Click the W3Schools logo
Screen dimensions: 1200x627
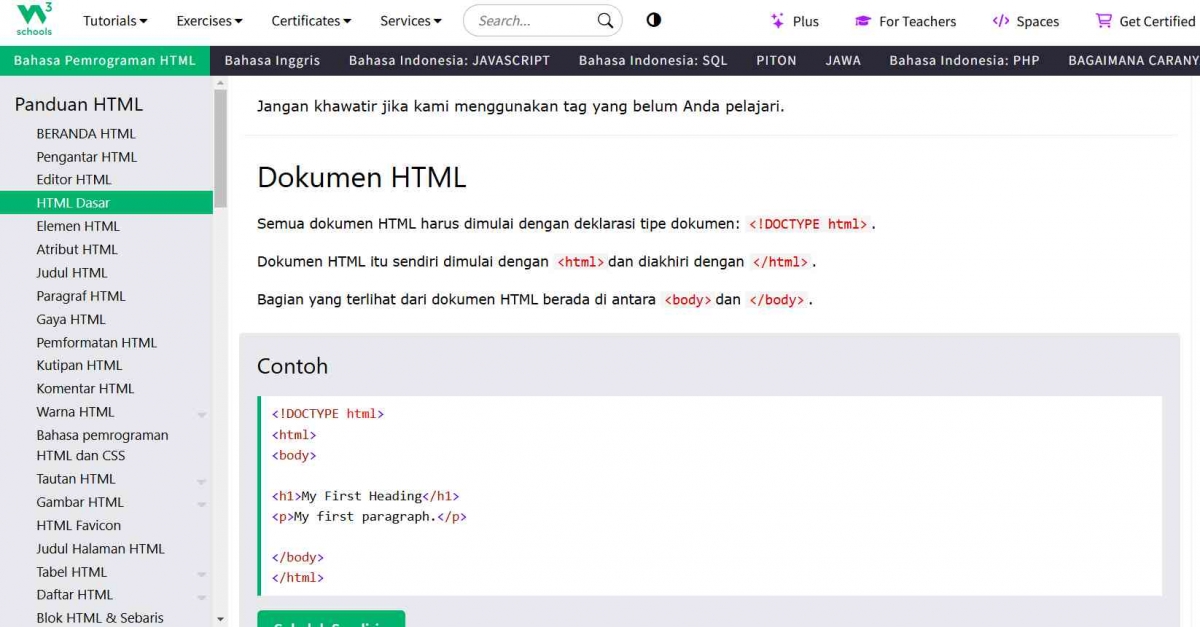pos(32,18)
